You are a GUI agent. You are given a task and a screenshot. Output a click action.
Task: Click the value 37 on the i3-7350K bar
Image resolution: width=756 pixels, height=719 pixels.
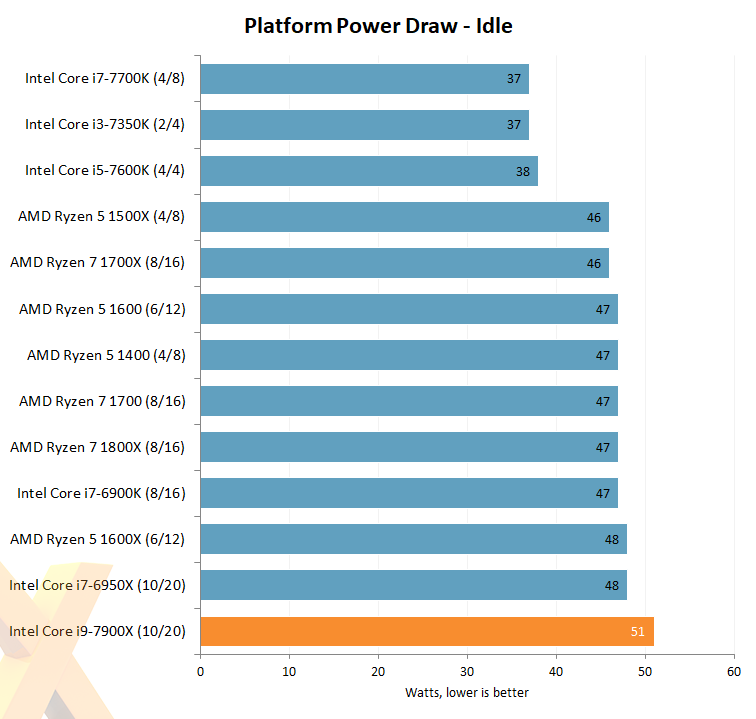tap(513, 125)
